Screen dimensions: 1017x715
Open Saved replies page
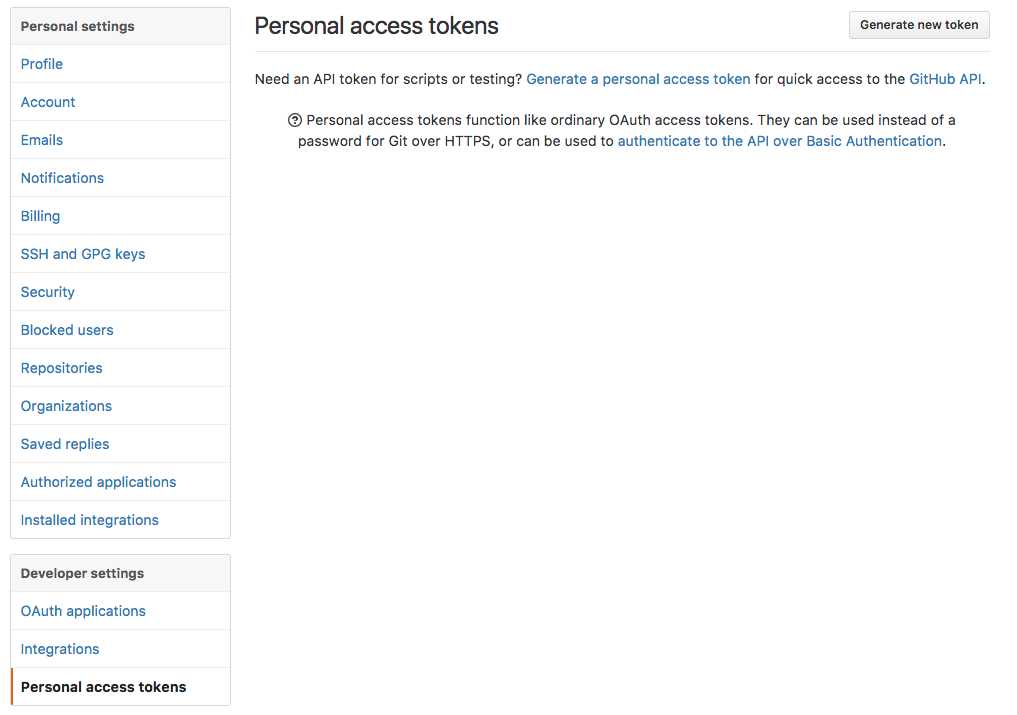[120, 444]
